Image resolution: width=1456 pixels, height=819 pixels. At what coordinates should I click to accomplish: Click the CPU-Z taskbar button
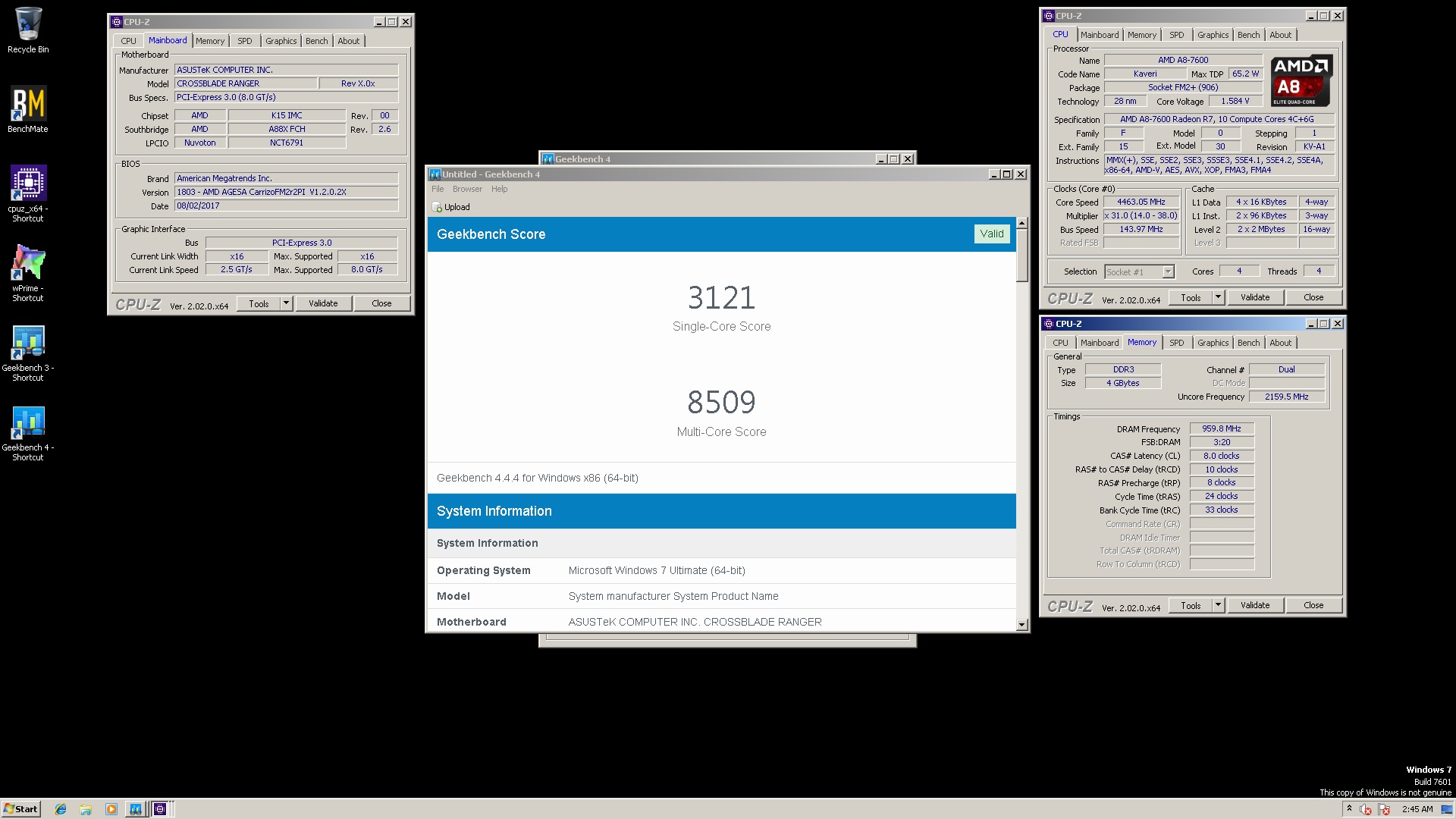(160, 809)
